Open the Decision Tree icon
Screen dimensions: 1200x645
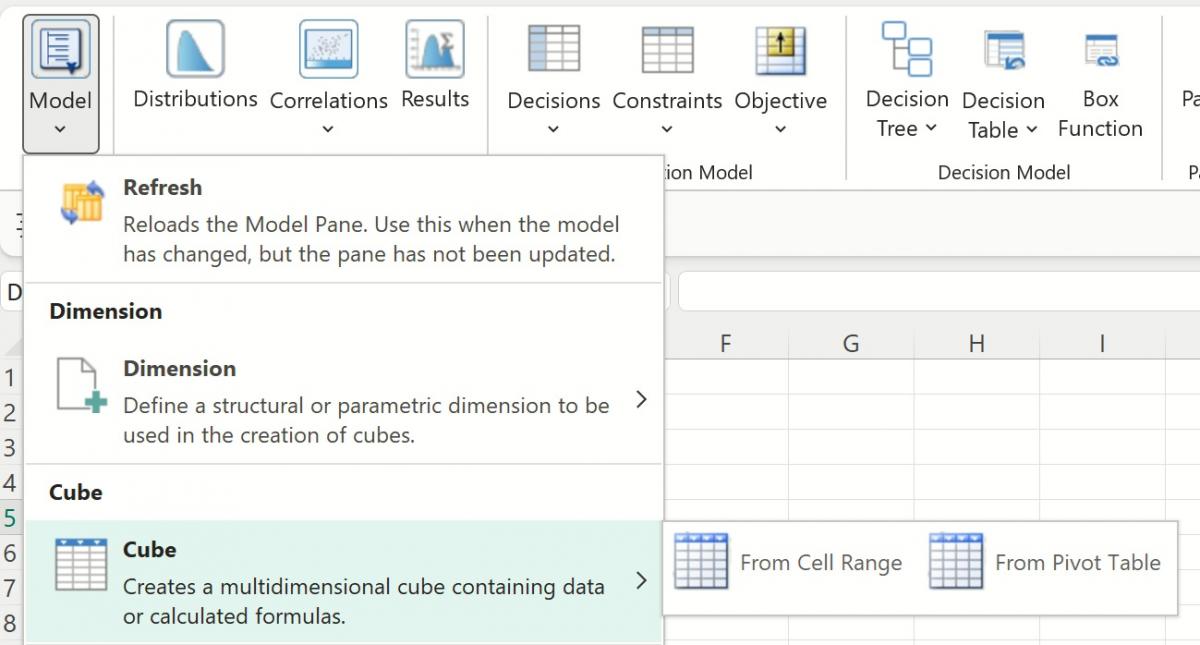click(x=906, y=50)
